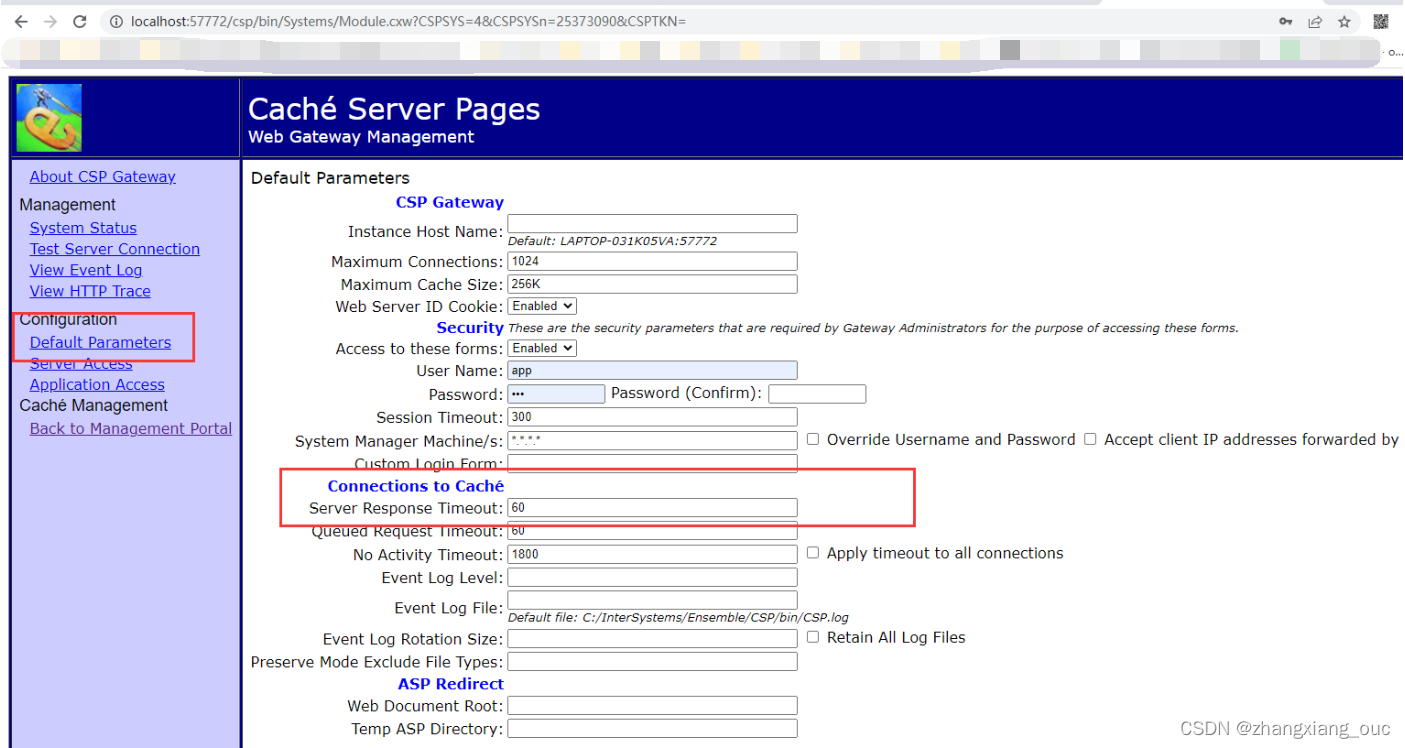Click the Event Log Rotation Size field
Screen dimensions: 1405x748
point(652,638)
